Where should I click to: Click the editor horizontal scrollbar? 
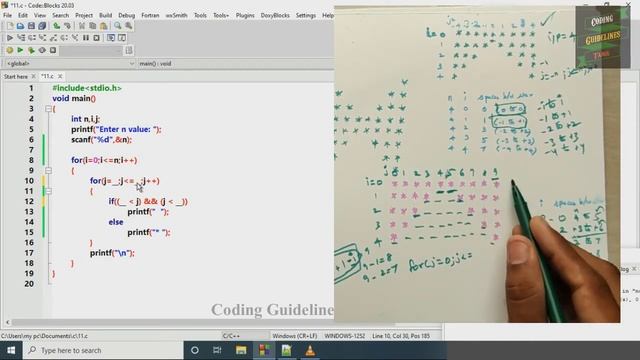click(x=203, y=322)
